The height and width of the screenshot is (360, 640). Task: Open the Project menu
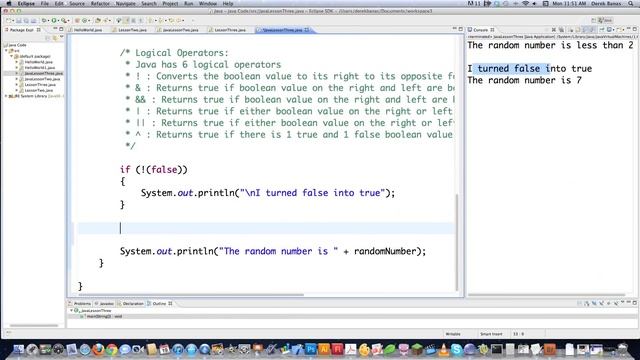pos(170,3)
